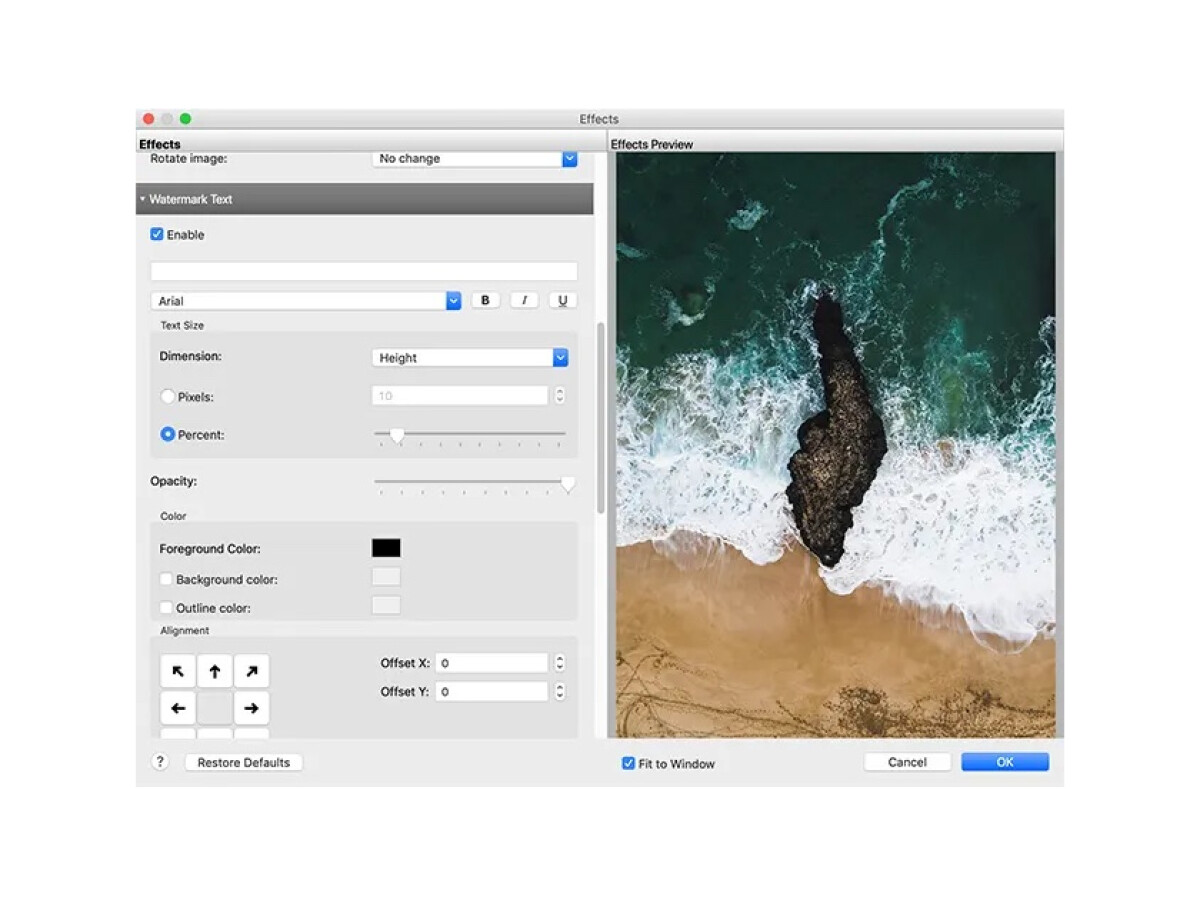Enable the Background color checkbox
The height and width of the screenshot is (900, 1200).
[166, 579]
